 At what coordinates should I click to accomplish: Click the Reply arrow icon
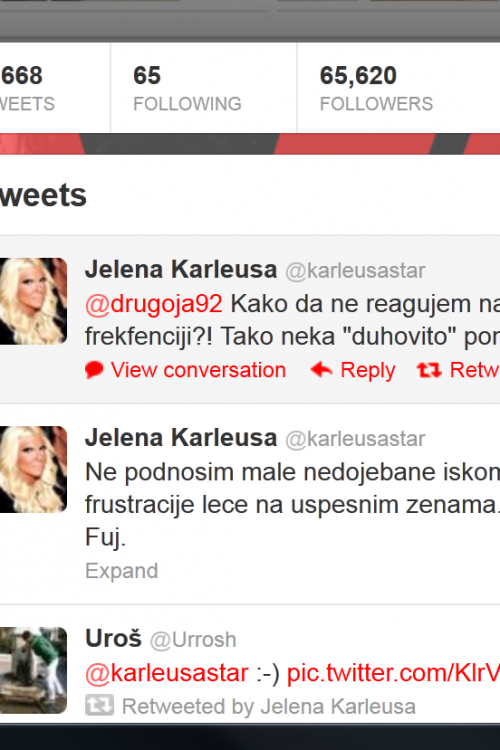tap(321, 369)
